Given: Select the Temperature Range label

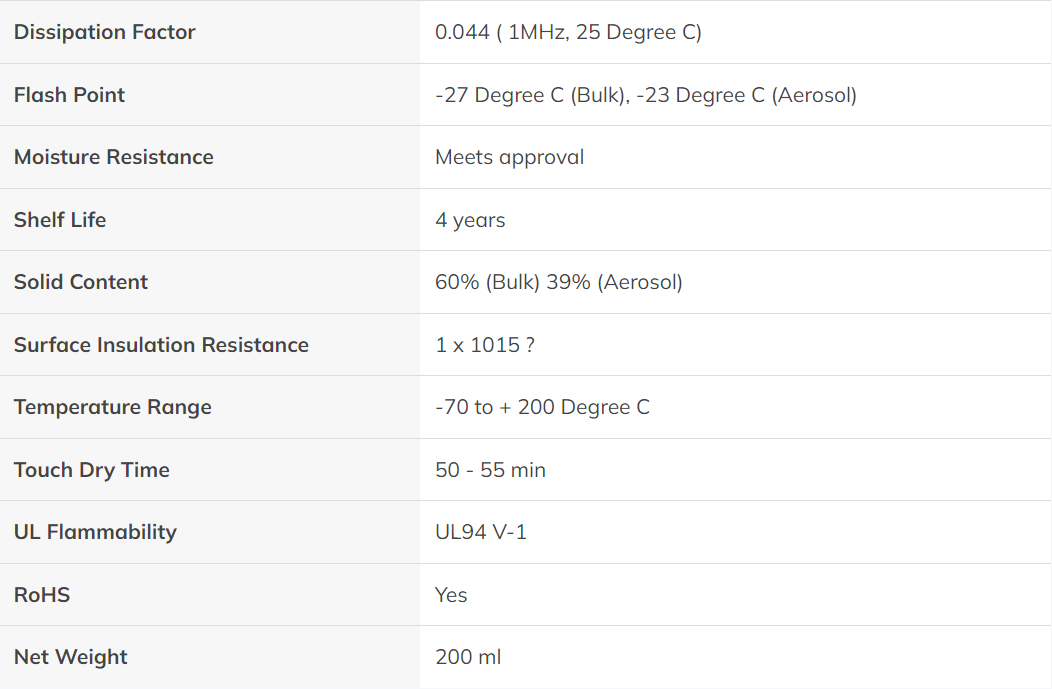Looking at the screenshot, I should [113, 408].
